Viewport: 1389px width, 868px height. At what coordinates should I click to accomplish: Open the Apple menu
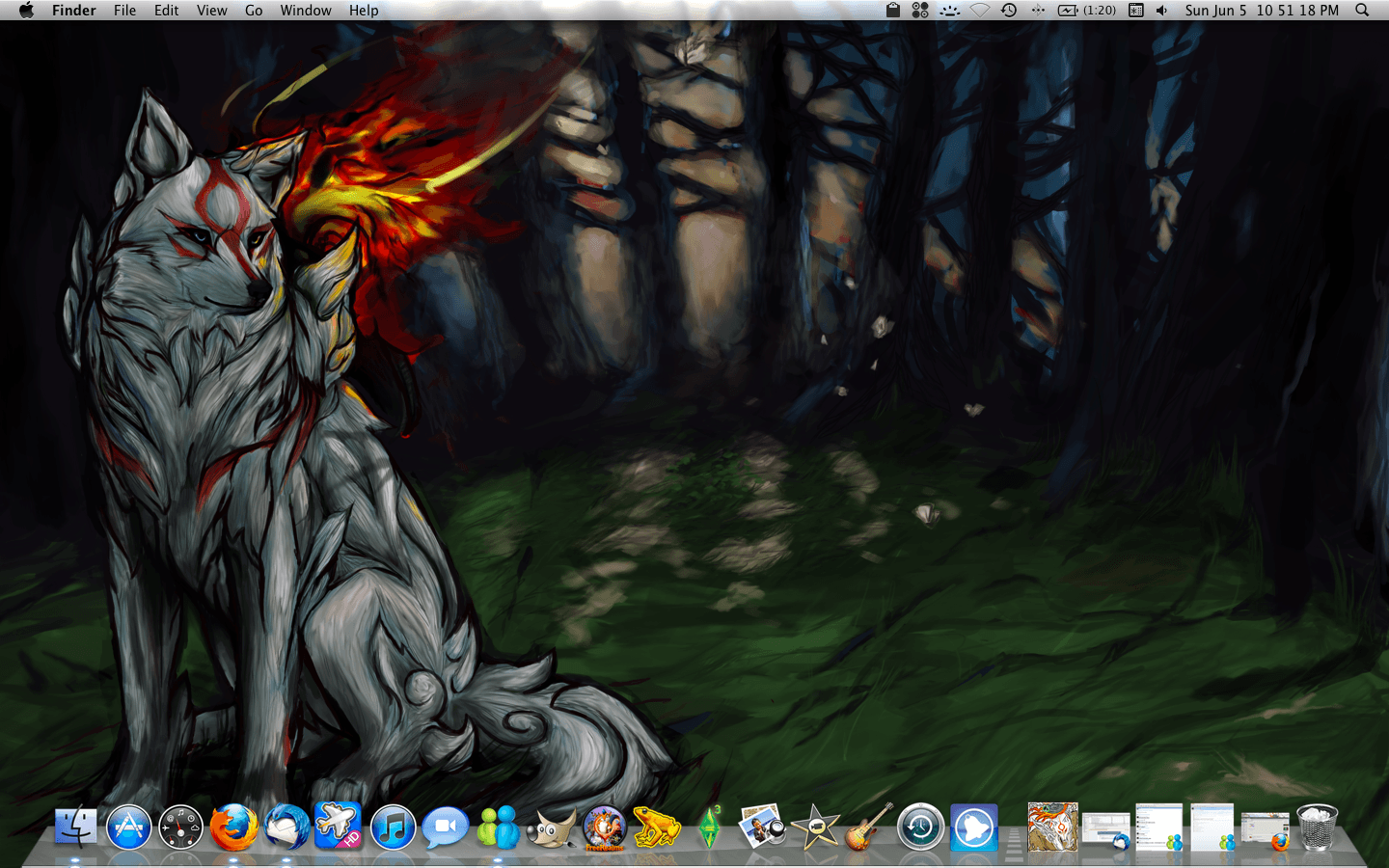point(26,11)
